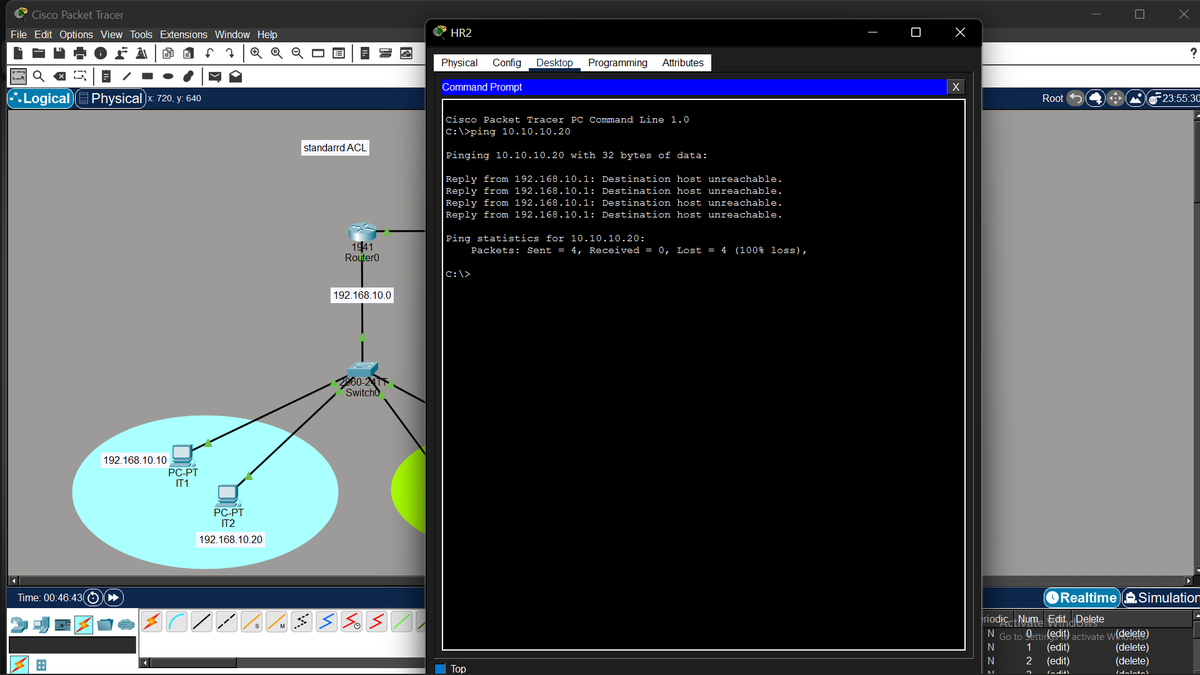Select the Draw Rectangle tool
The height and width of the screenshot is (675, 1200).
[146, 75]
